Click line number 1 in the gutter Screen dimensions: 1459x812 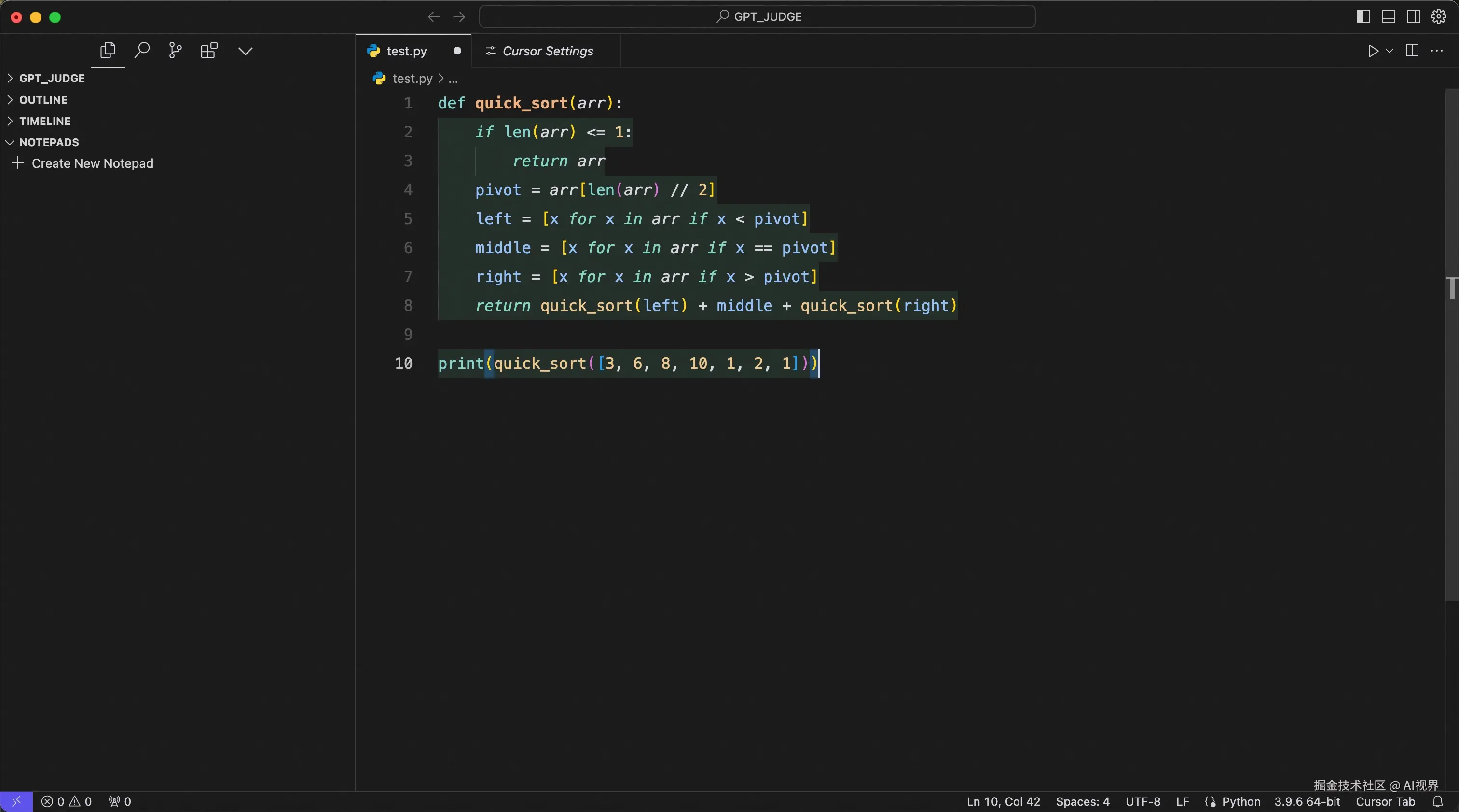click(x=408, y=104)
